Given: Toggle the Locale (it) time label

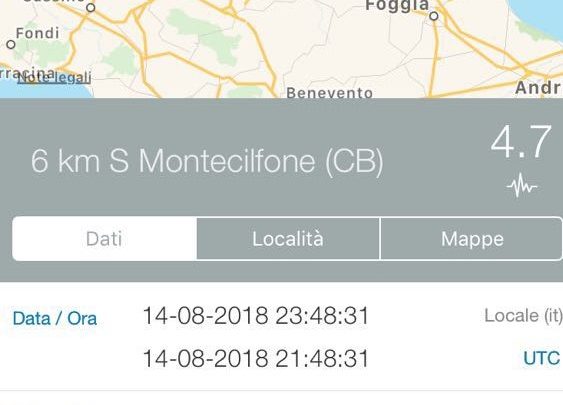Looking at the screenshot, I should (x=523, y=316).
